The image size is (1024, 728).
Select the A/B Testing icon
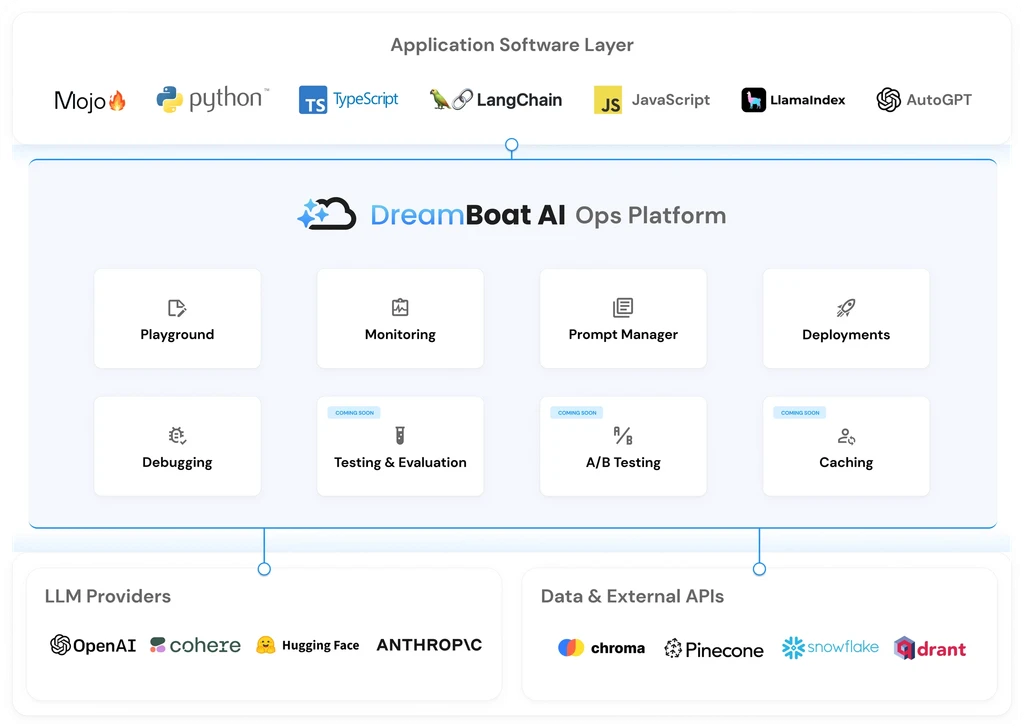pyautogui.click(x=623, y=436)
